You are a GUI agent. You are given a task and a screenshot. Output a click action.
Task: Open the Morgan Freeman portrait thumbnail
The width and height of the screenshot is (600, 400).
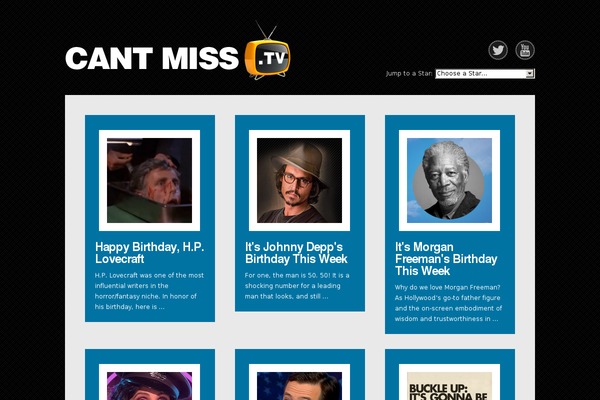(449, 180)
